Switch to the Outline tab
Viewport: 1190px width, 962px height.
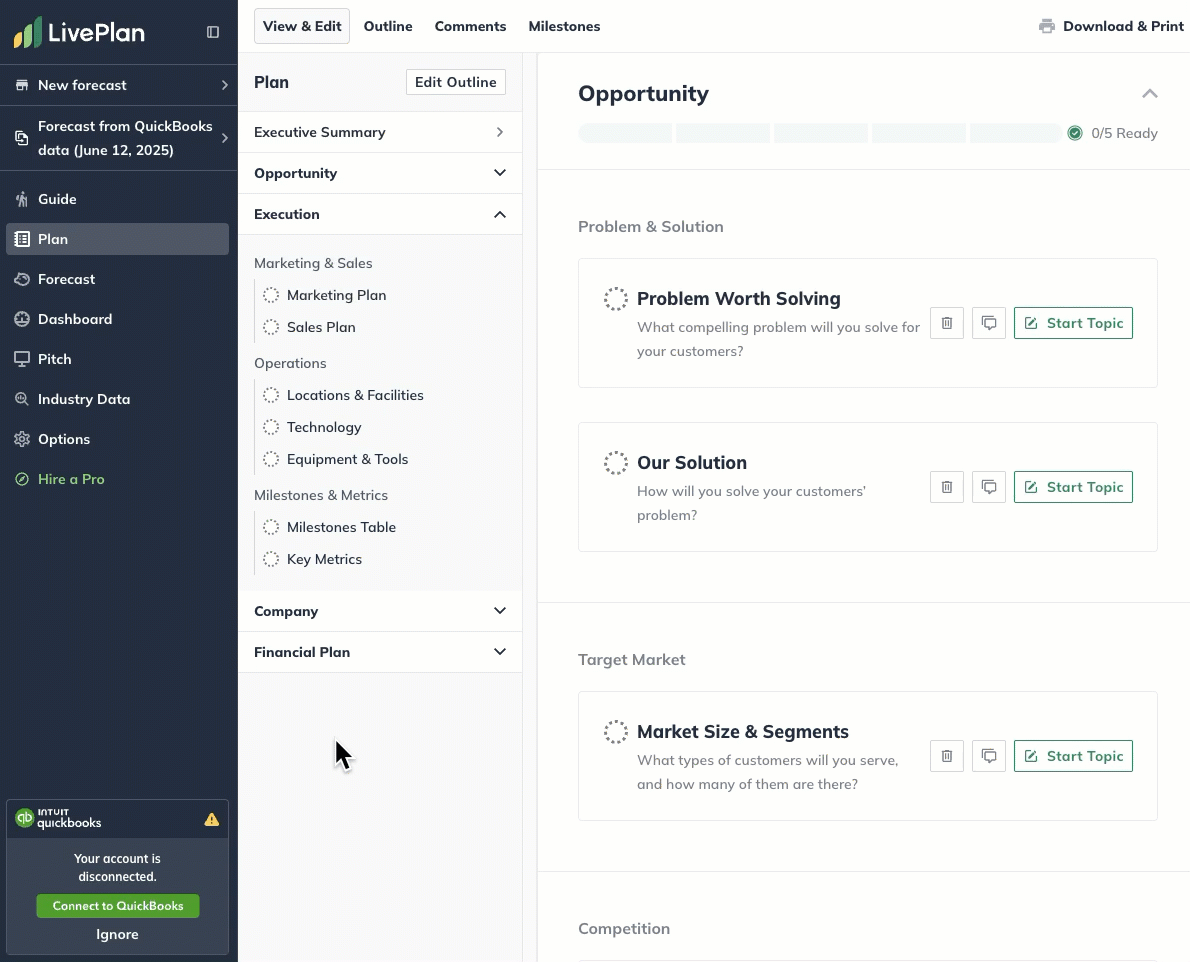[x=388, y=26]
